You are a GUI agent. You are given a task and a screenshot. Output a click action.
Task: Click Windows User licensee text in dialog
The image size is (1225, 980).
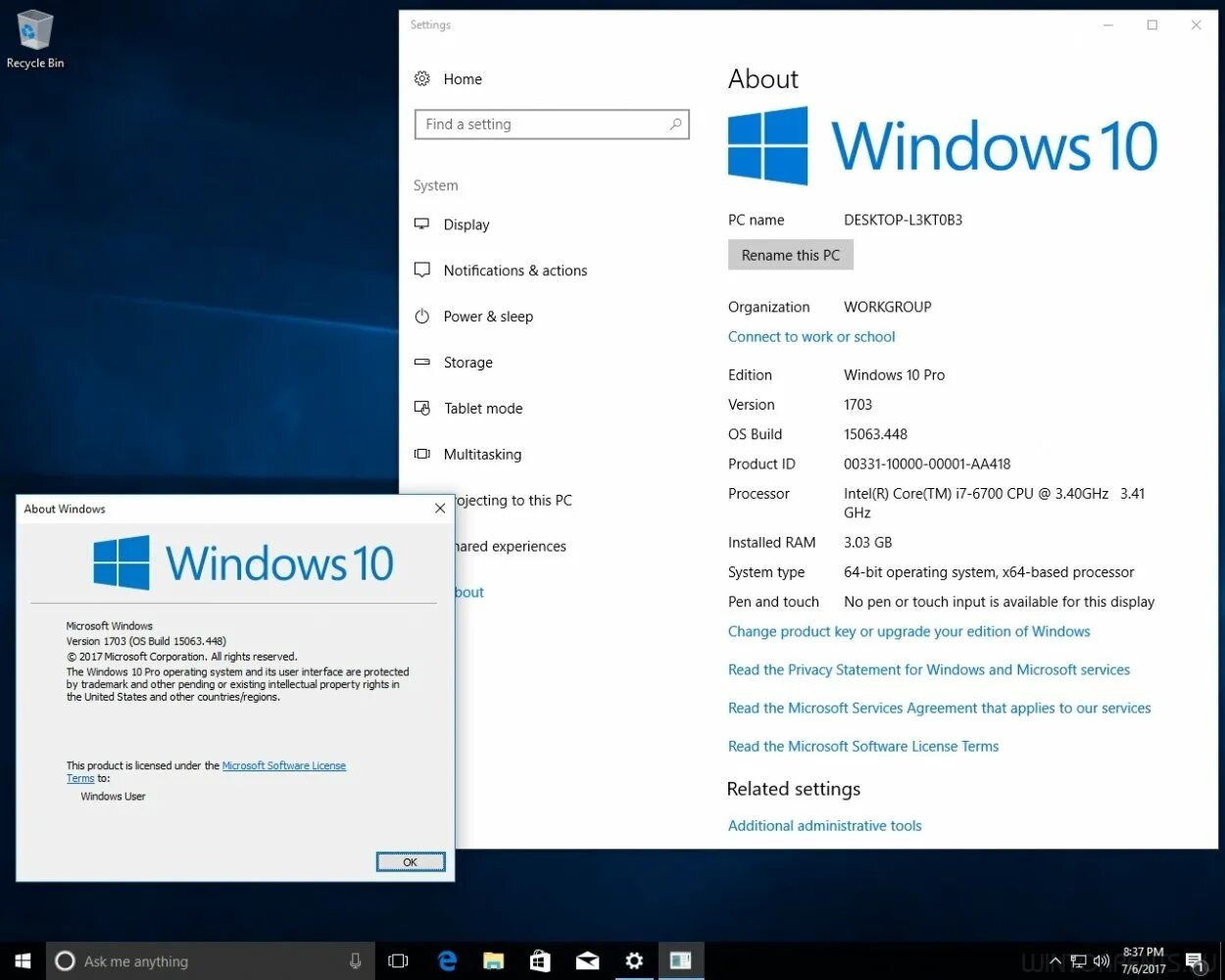click(113, 796)
